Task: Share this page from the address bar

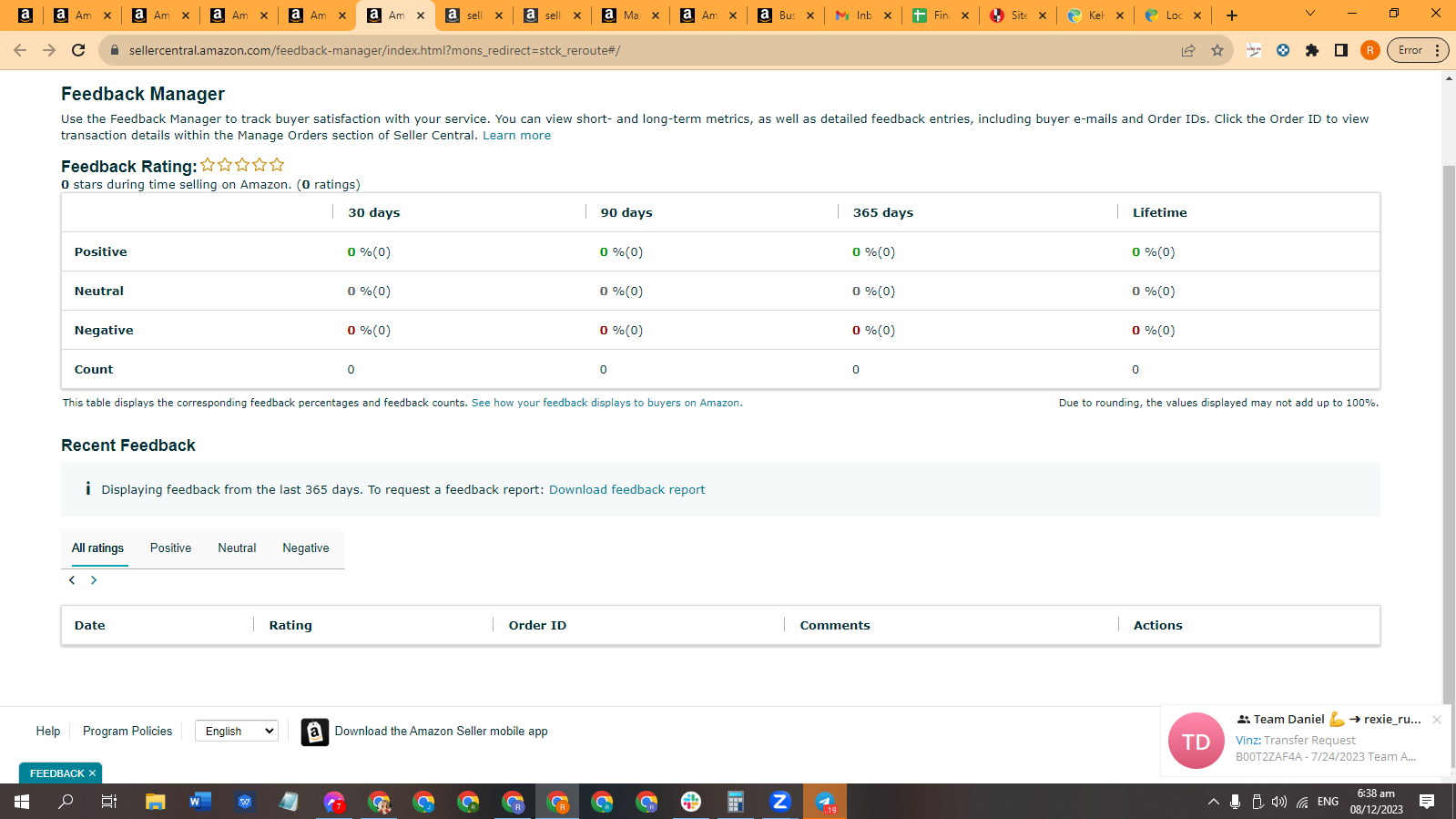Action: [1188, 50]
